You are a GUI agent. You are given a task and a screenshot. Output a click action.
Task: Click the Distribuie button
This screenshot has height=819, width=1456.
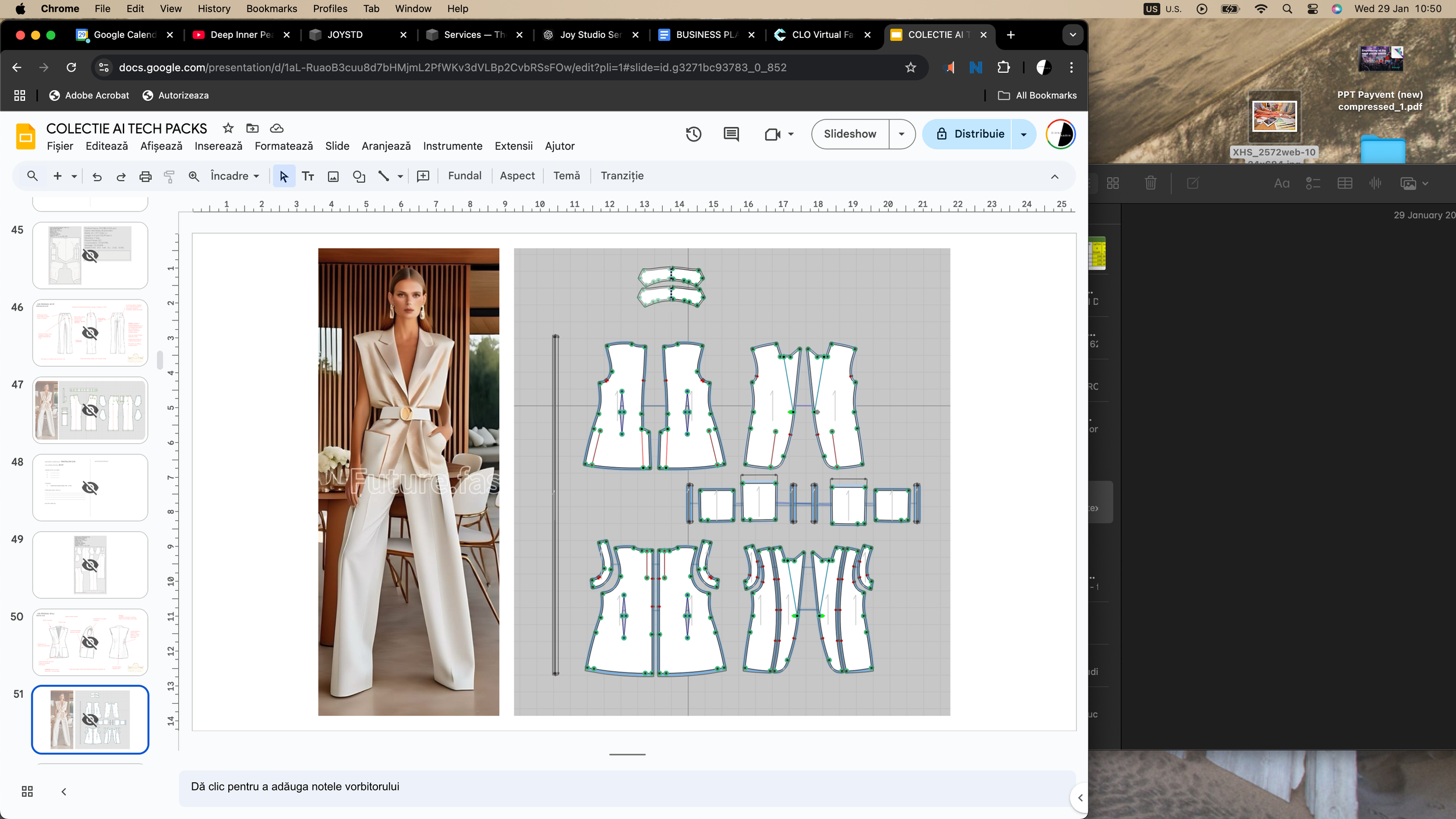(978, 134)
